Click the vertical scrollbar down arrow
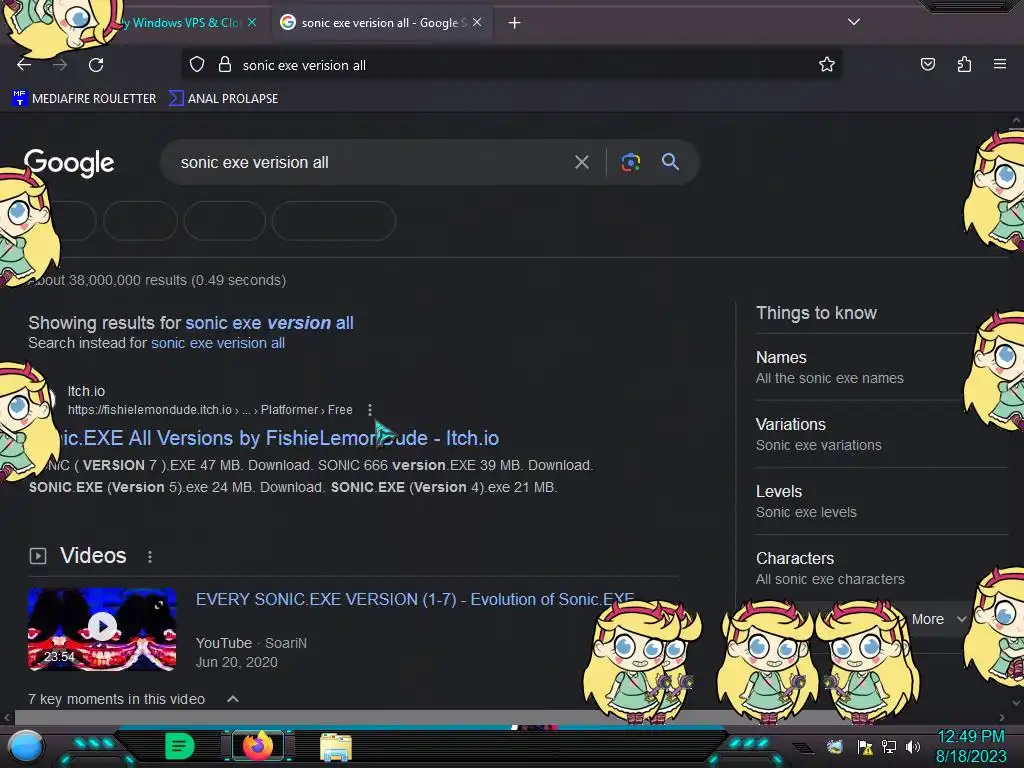1024x768 pixels. tap(1016, 703)
